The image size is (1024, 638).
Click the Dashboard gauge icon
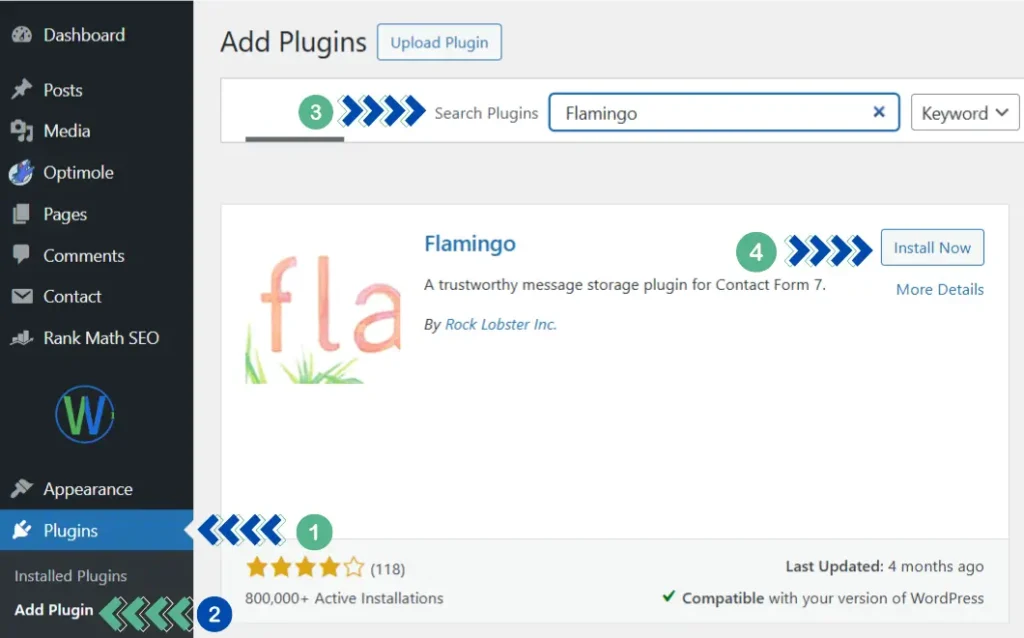pos(21,35)
